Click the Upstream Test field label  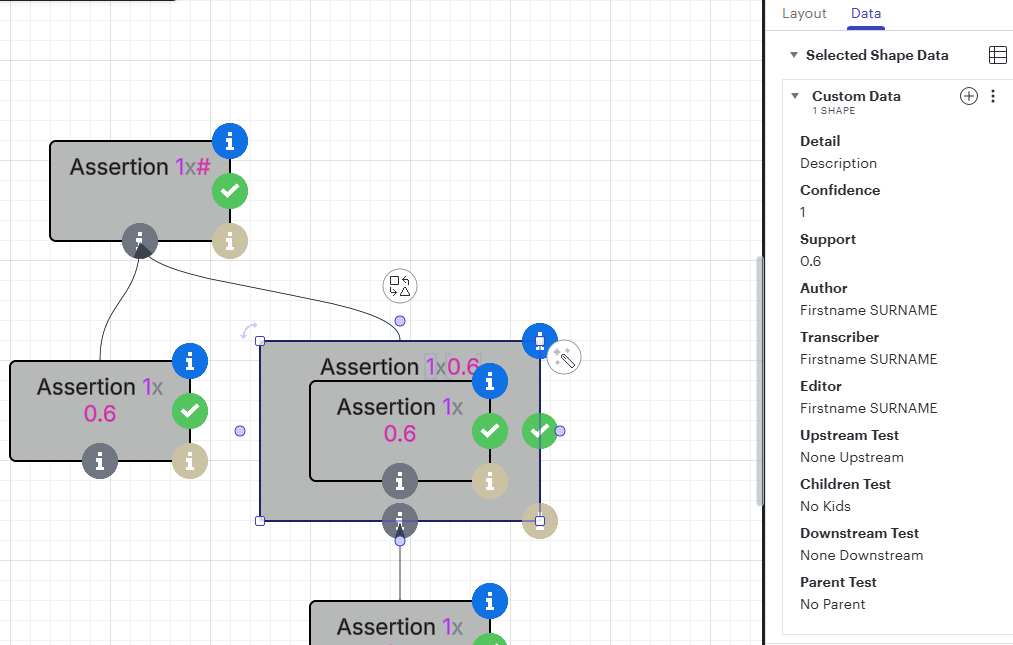pos(850,436)
